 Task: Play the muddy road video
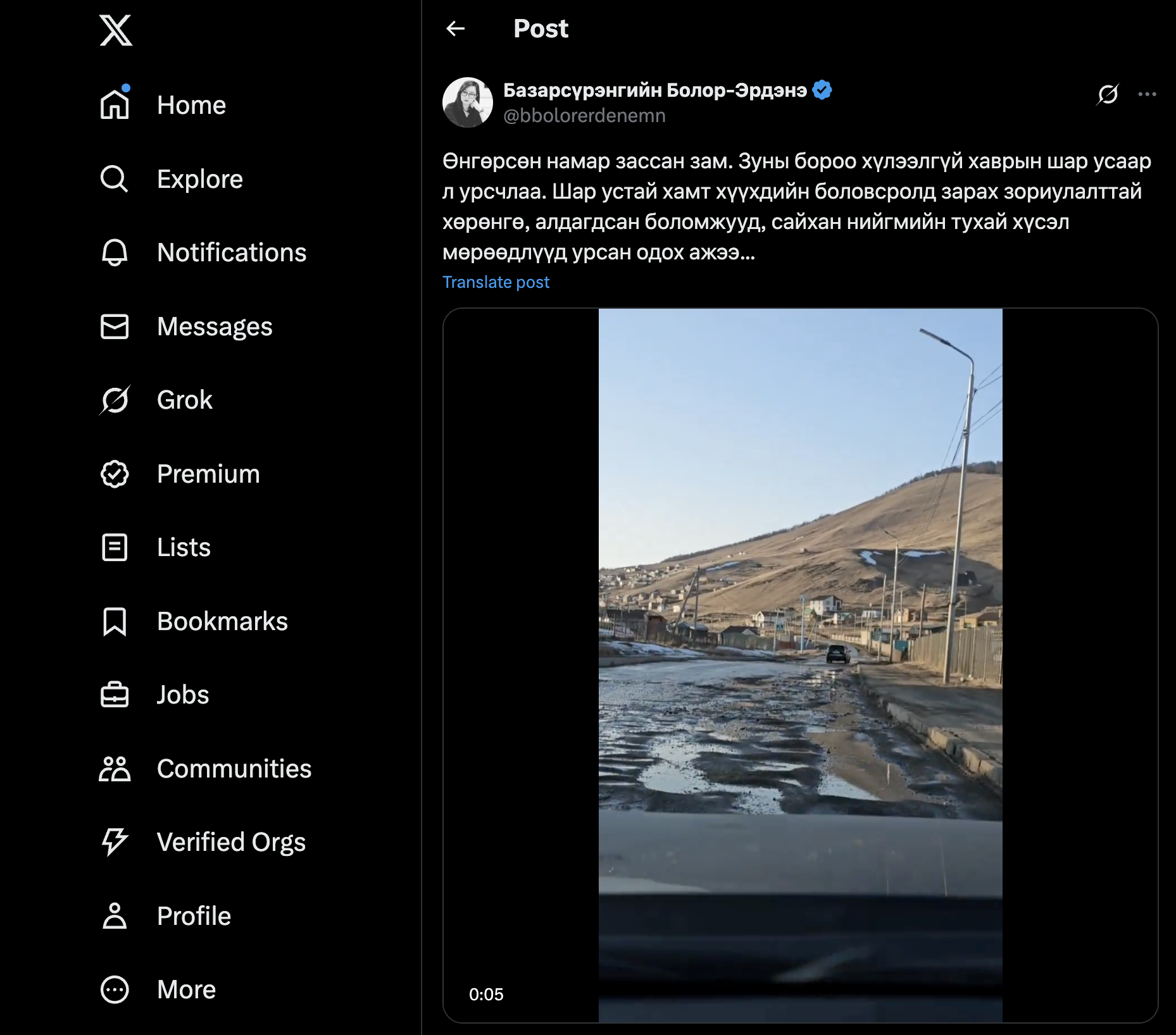coord(800,664)
